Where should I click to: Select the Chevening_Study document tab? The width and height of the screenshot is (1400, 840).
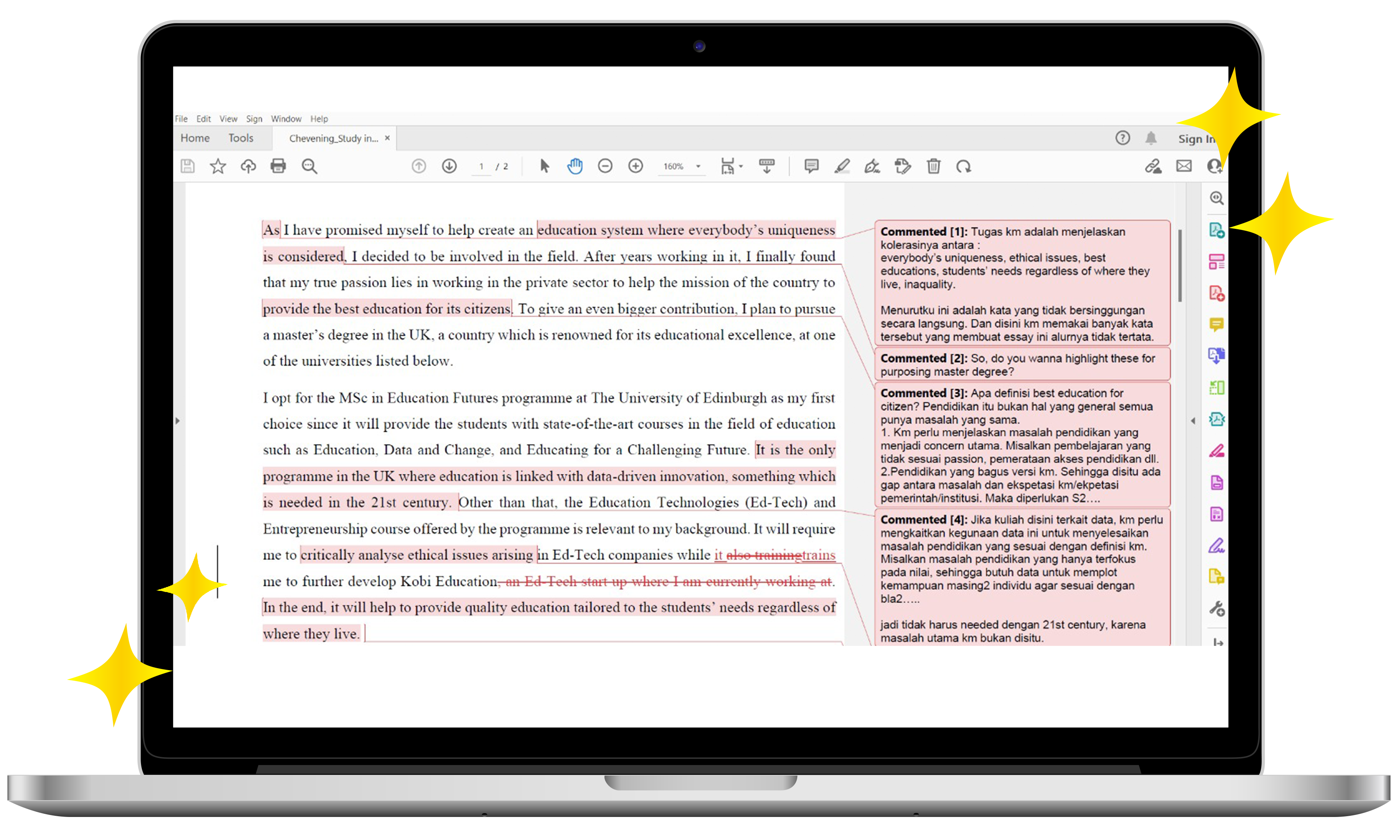tap(334, 139)
